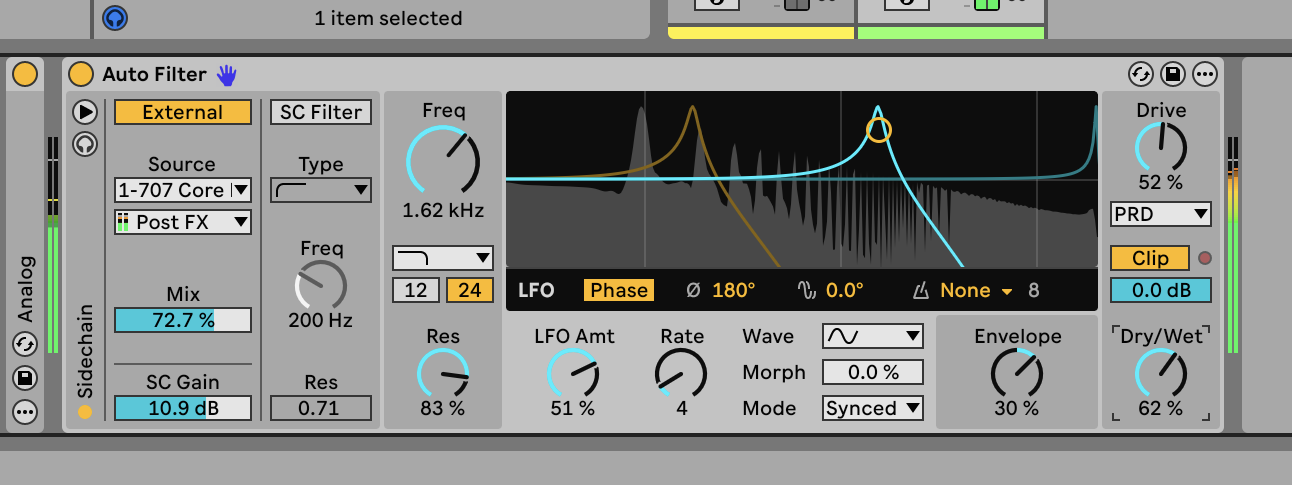Click the Rate knob set to 4
The height and width of the screenshot is (485, 1292).
click(x=681, y=373)
